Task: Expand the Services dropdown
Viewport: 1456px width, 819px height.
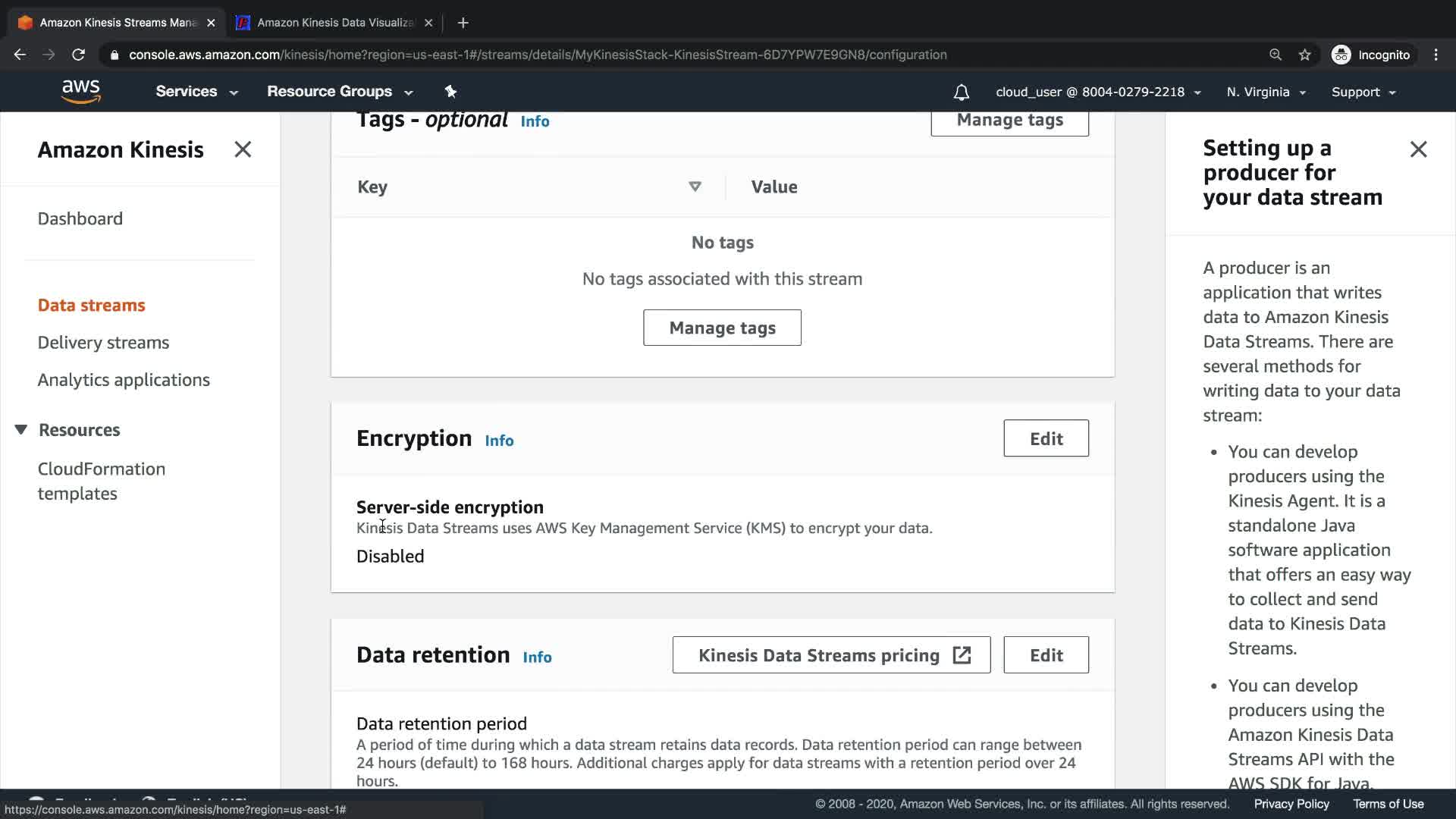Action: pyautogui.click(x=196, y=92)
